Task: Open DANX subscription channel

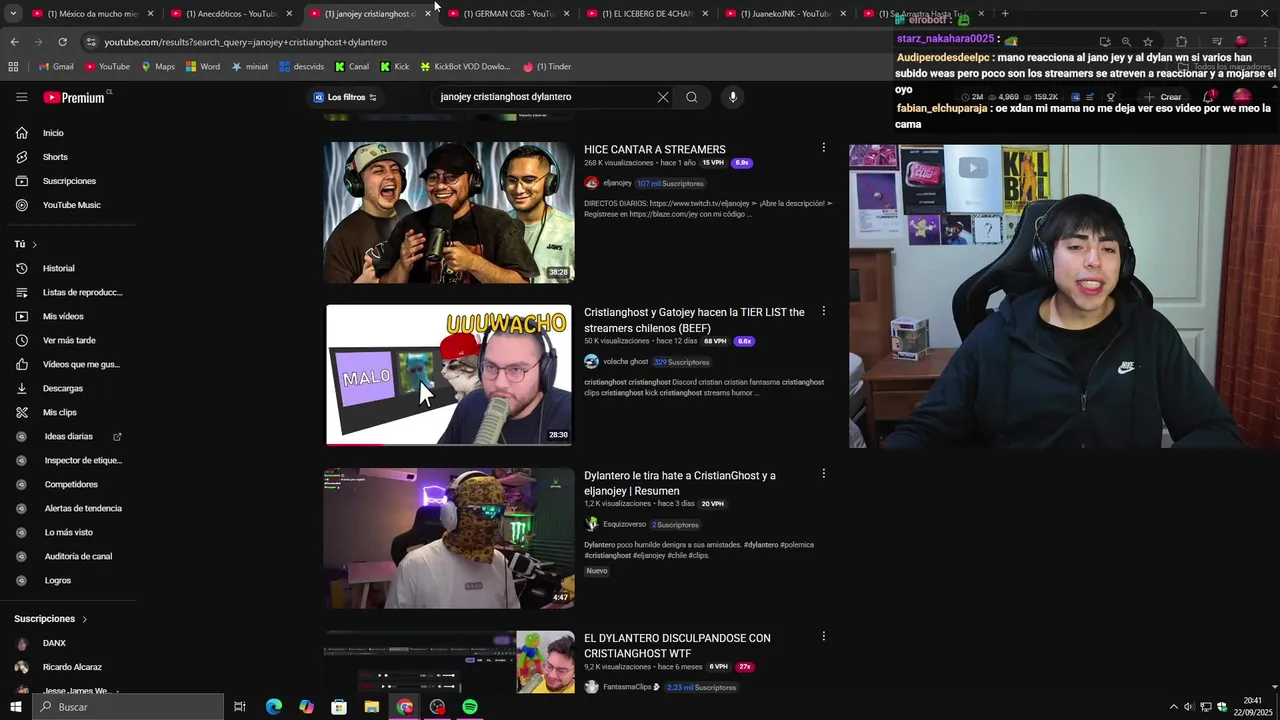Action: click(54, 643)
